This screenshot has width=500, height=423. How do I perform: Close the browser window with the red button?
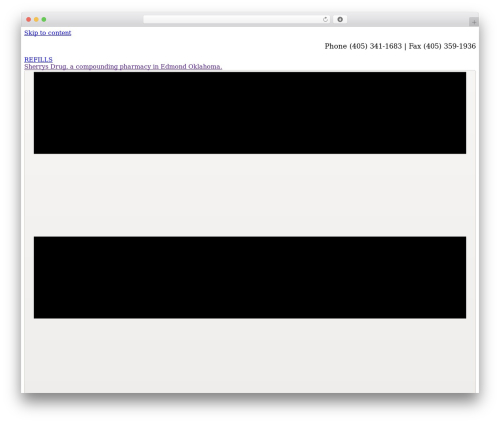(29, 19)
